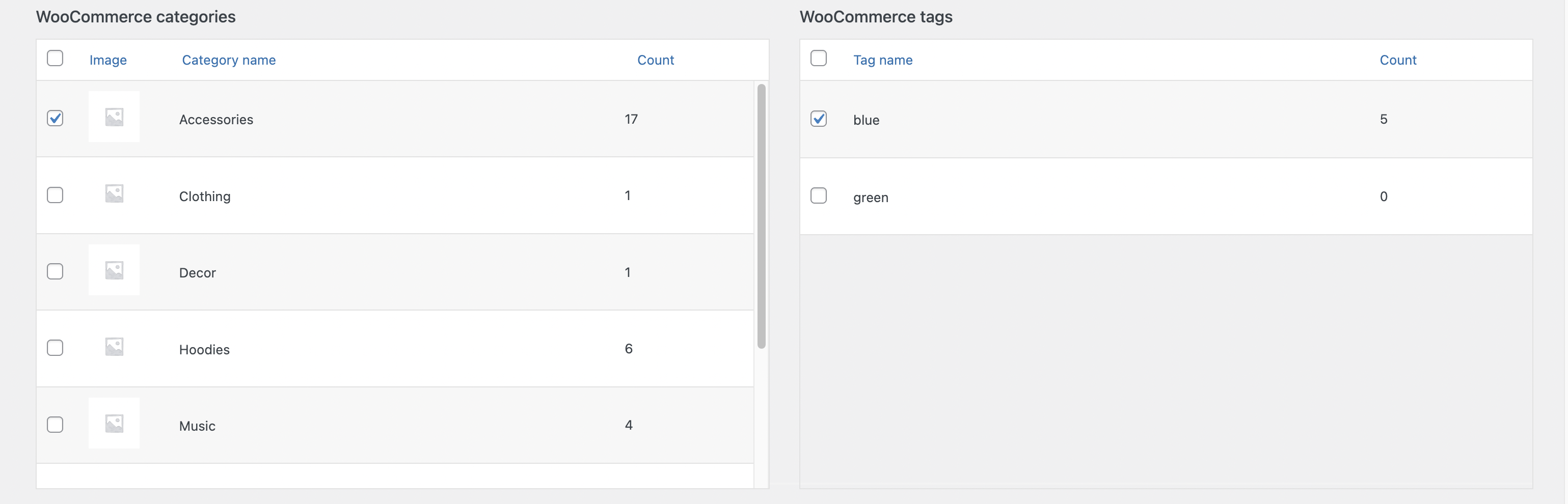Screen dimensions: 1568x504
Task: Check the green tag checkbox
Action: coord(819,196)
